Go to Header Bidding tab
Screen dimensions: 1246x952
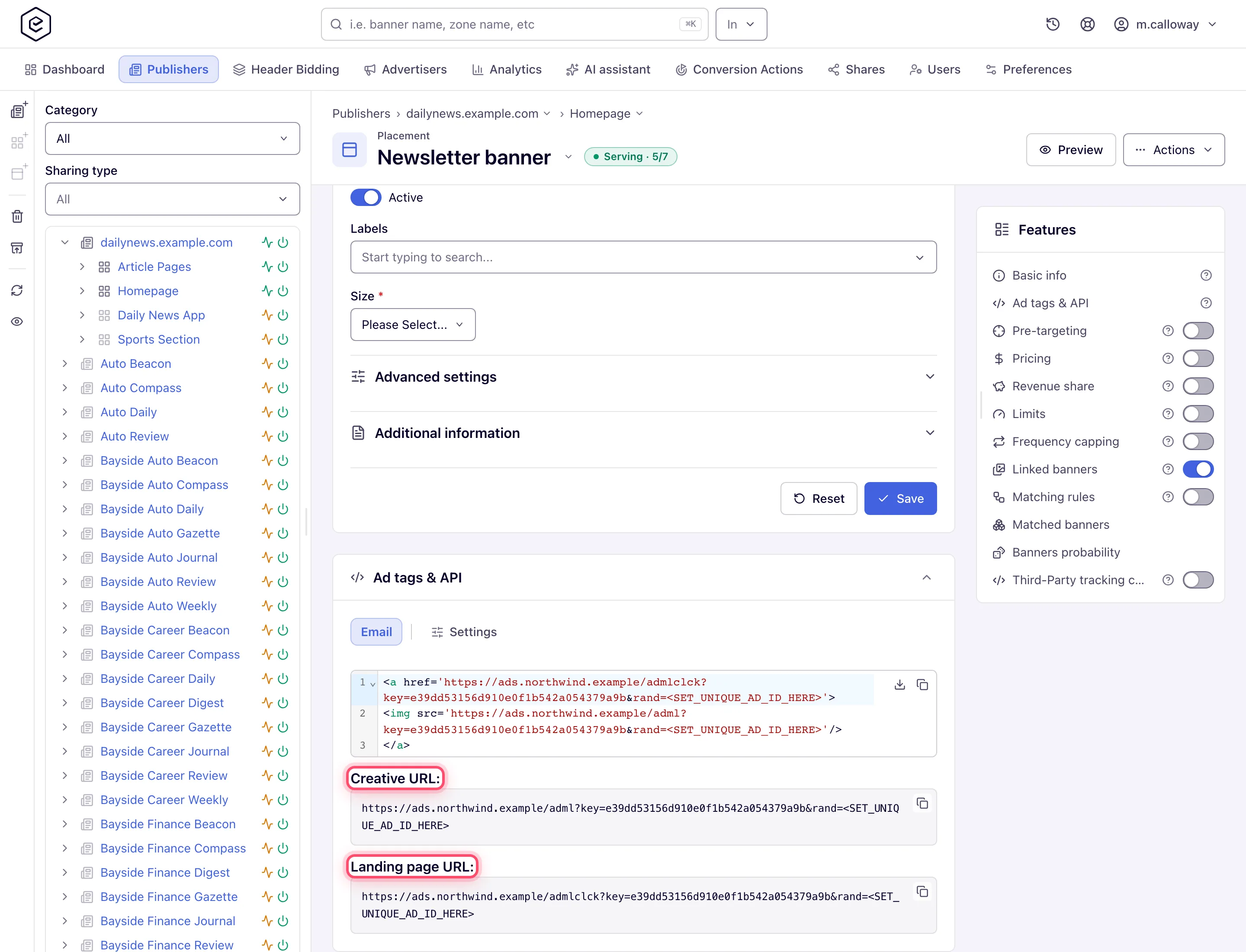point(286,69)
